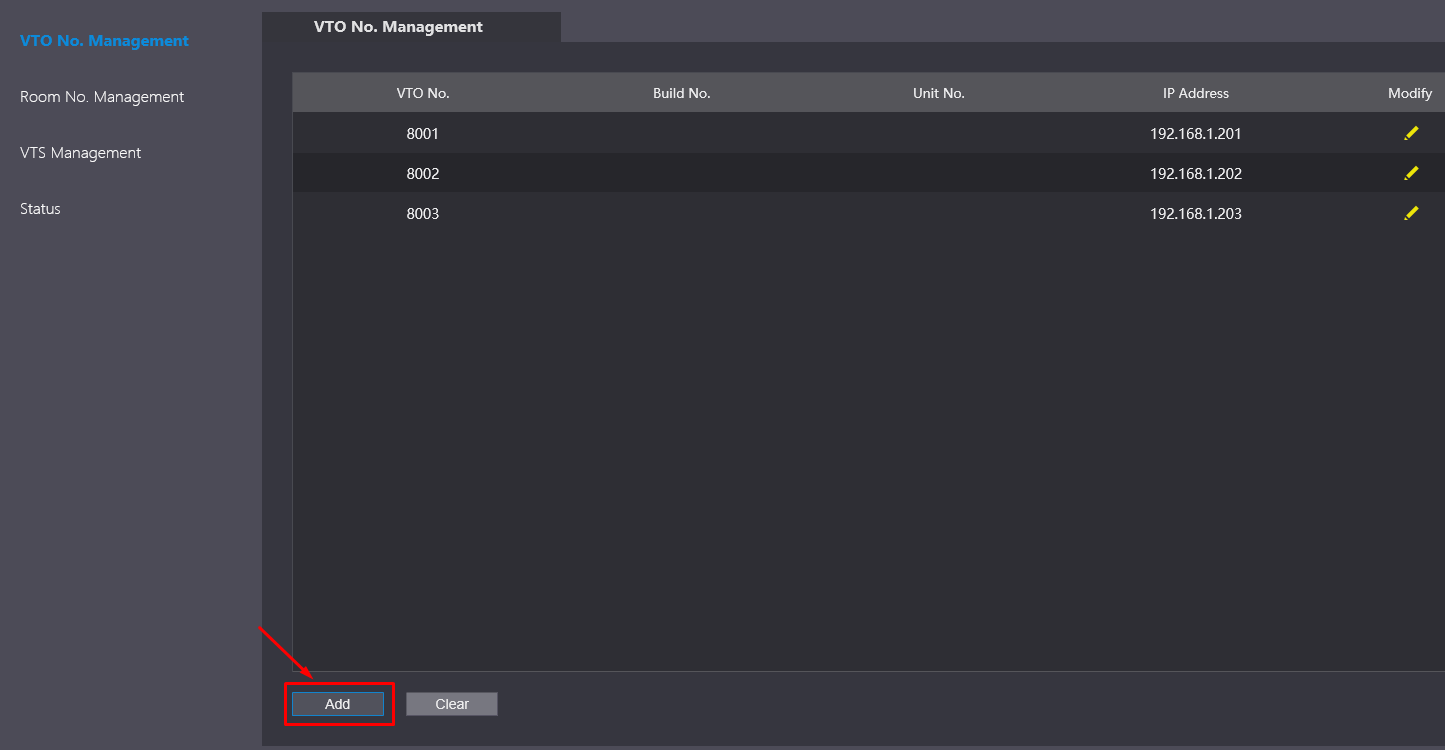Edit the VTO 8002 entry pencil icon
The width and height of the screenshot is (1445, 750).
pos(1411,173)
